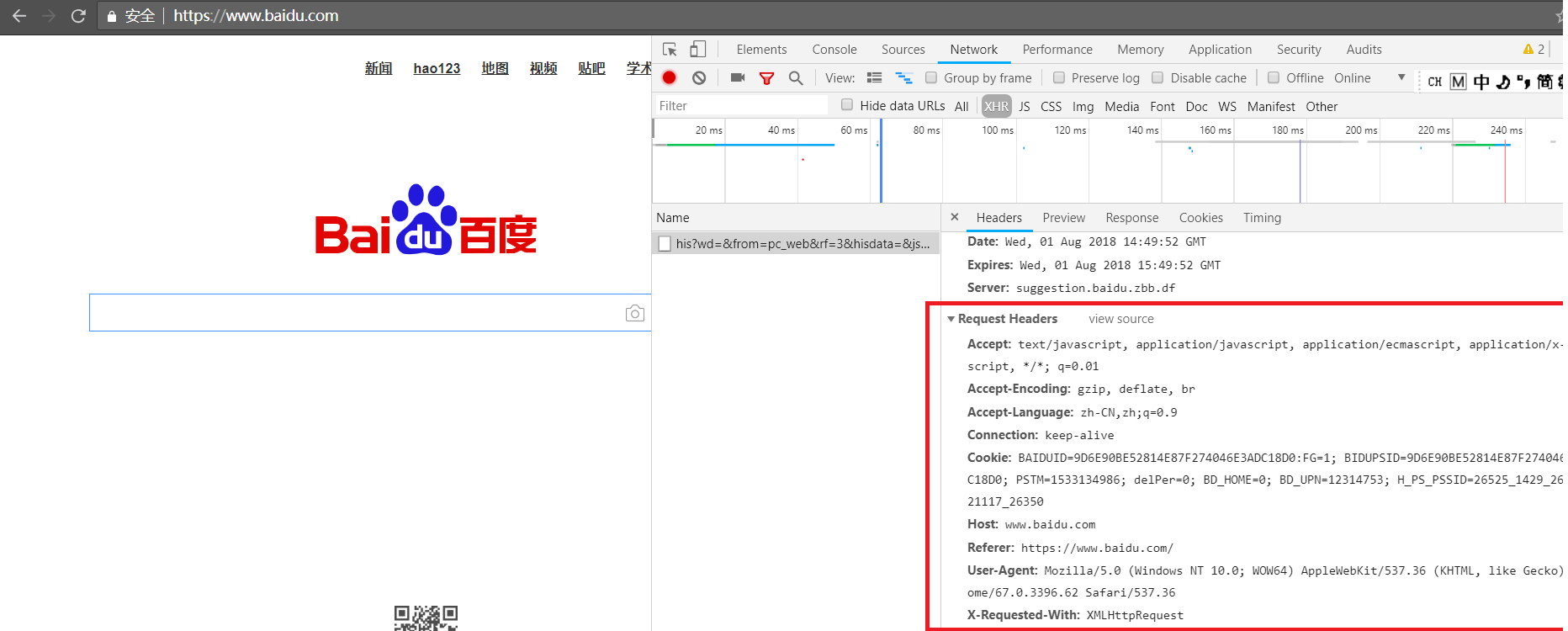Viewport: 1568px width, 631px height.
Task: Clear the network log
Action: 699,77
